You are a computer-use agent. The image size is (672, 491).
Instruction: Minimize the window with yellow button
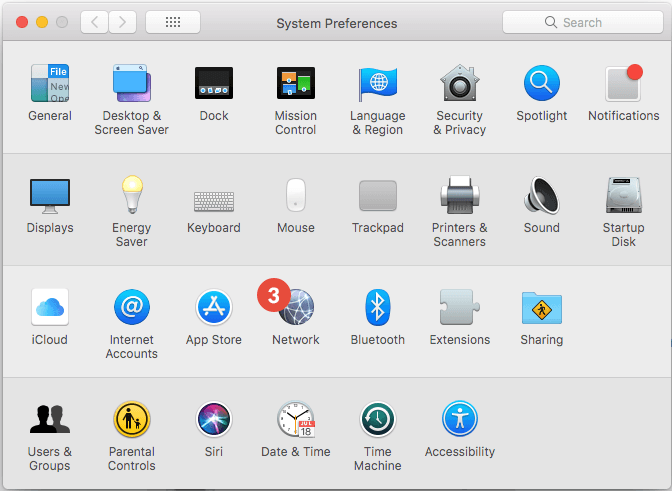(42, 22)
